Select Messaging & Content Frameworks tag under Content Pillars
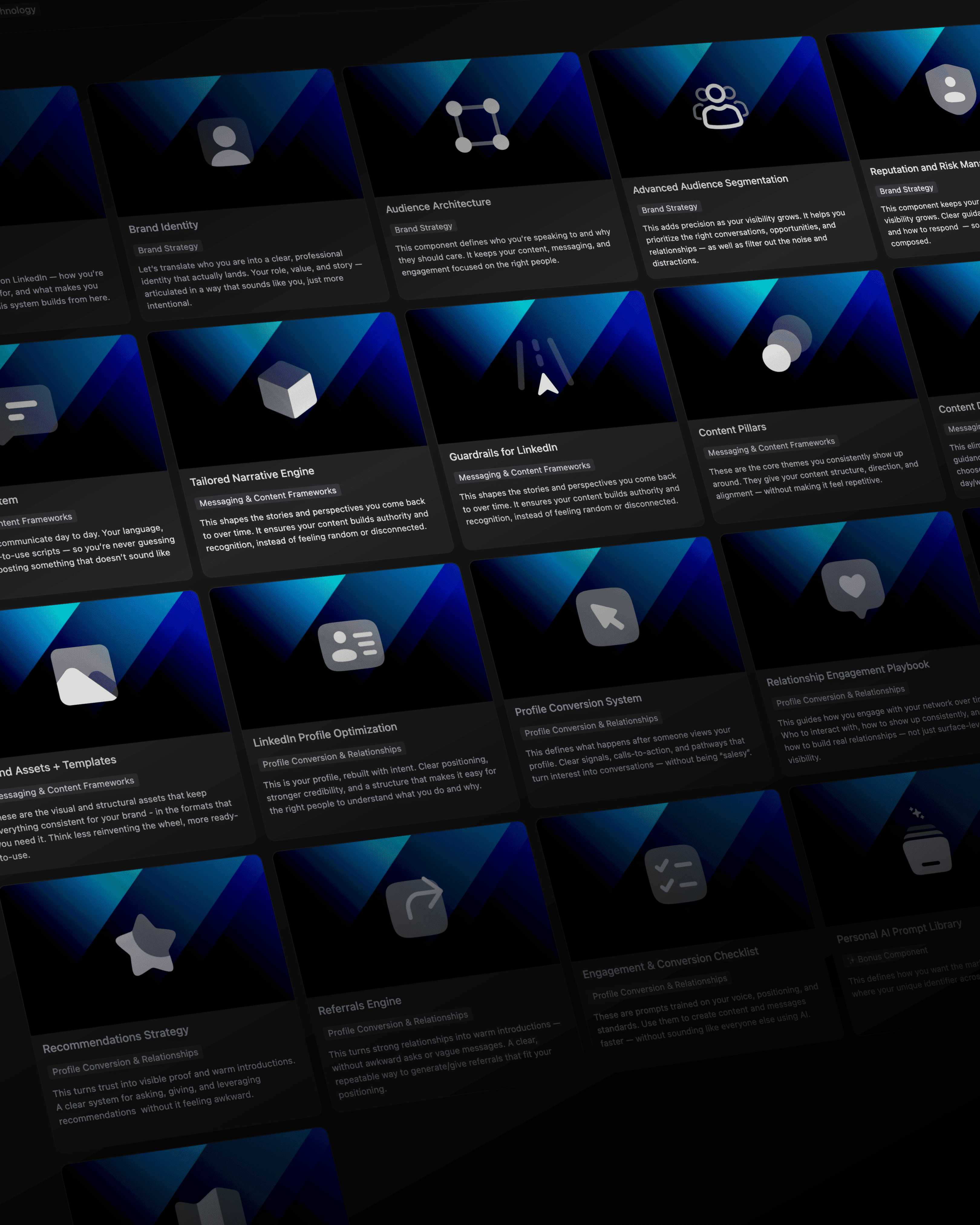 (x=771, y=446)
